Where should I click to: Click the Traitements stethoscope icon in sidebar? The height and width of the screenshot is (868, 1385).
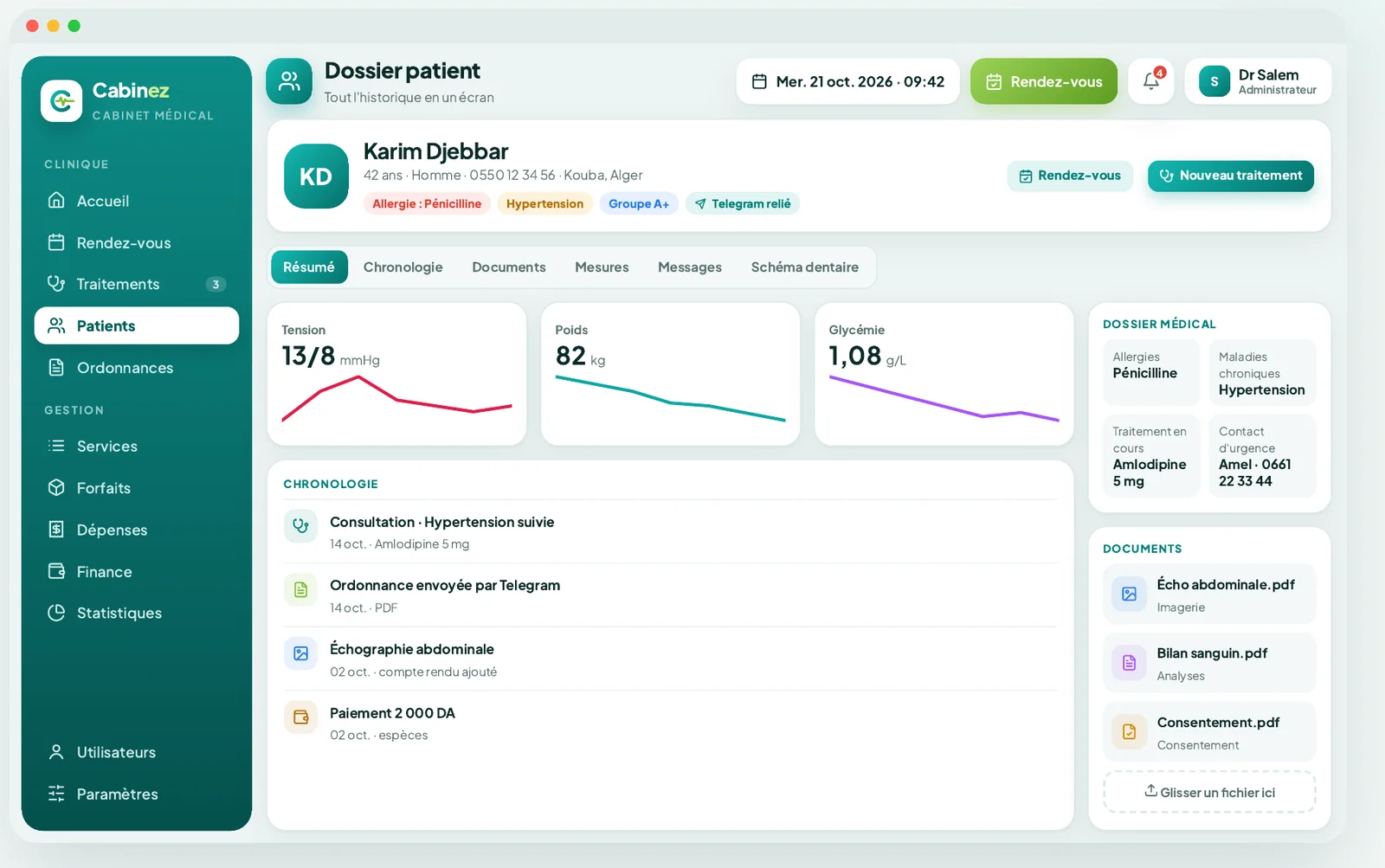click(56, 284)
